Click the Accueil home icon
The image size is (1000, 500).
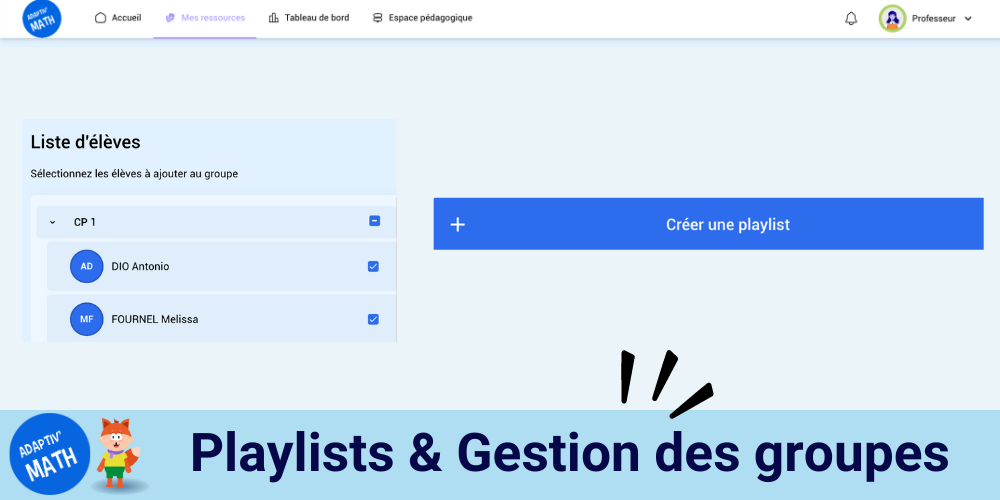tap(100, 18)
